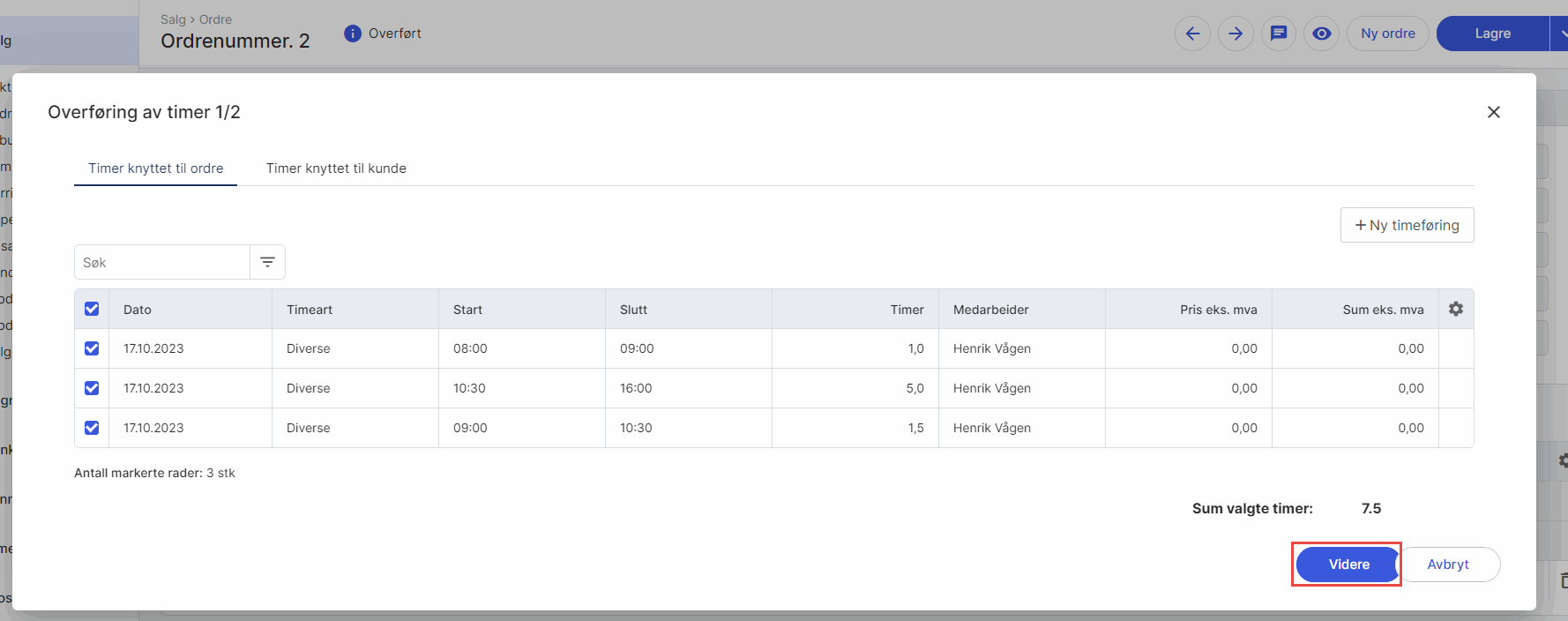Sort by the Dato column header

click(138, 310)
